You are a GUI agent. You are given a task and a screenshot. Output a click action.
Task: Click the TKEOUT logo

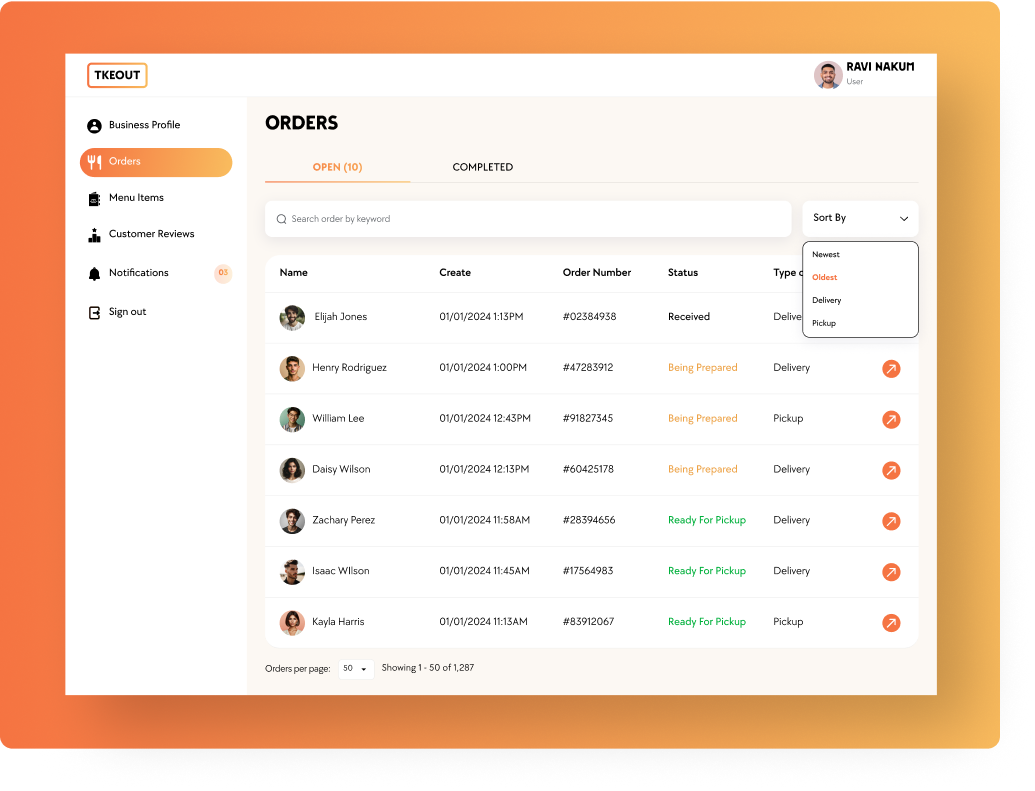pos(117,75)
